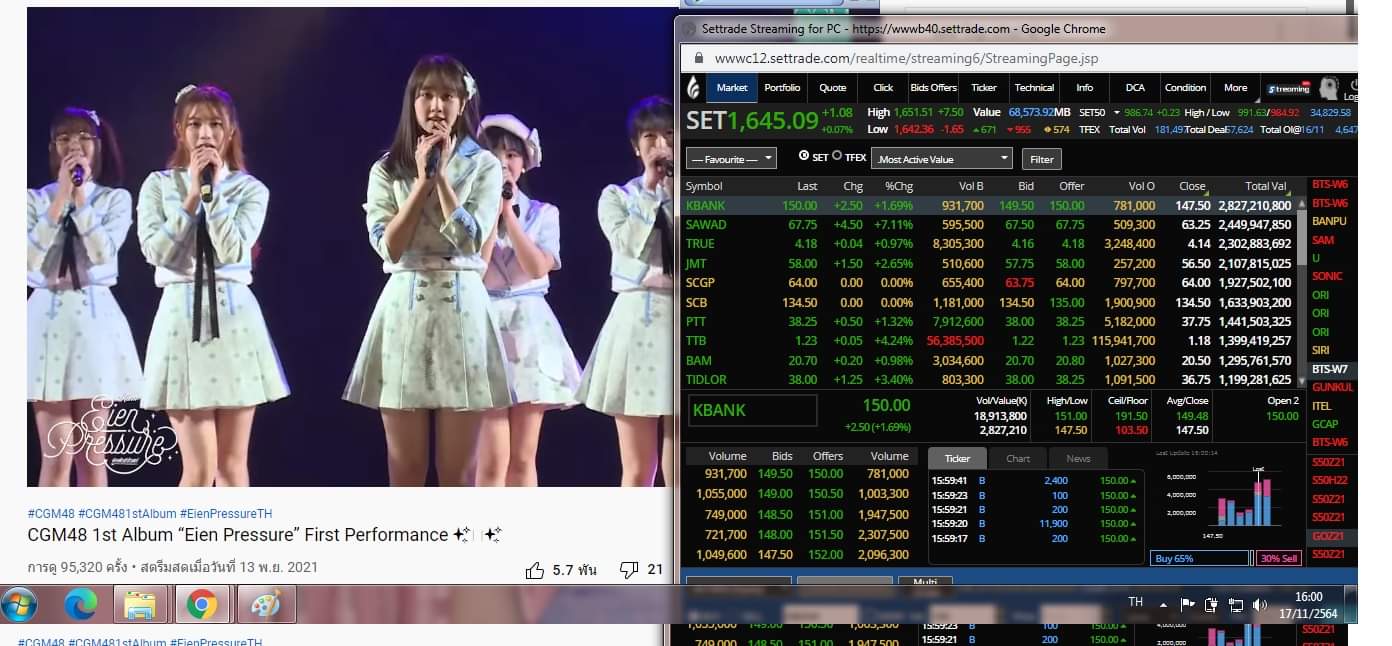Launch Microsoft Edge from taskbar
The image size is (1392, 646).
(80, 605)
